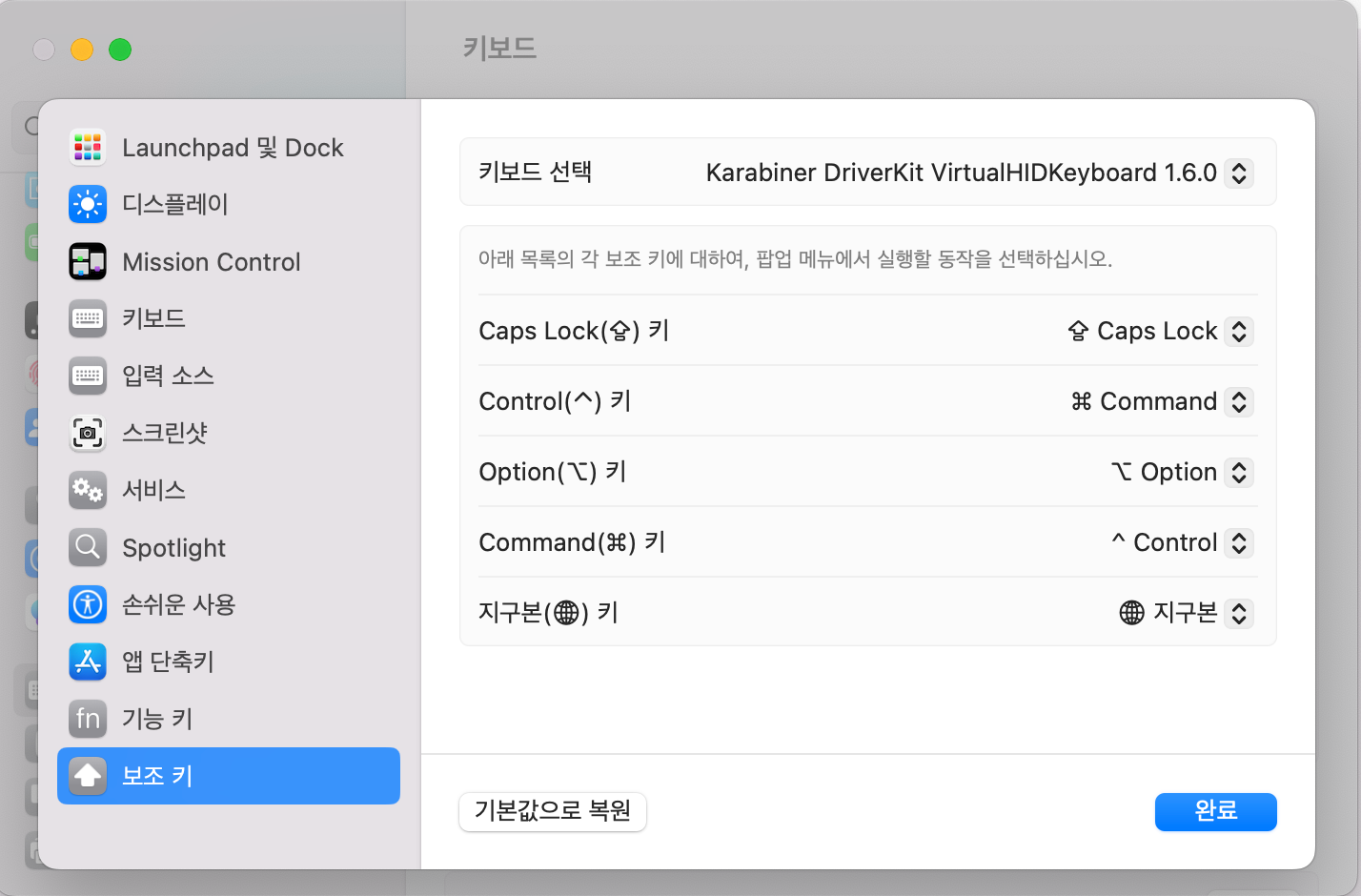Click the 지구본(🌐) 키 label
Viewport: 1361px width, 896px height.
click(549, 613)
